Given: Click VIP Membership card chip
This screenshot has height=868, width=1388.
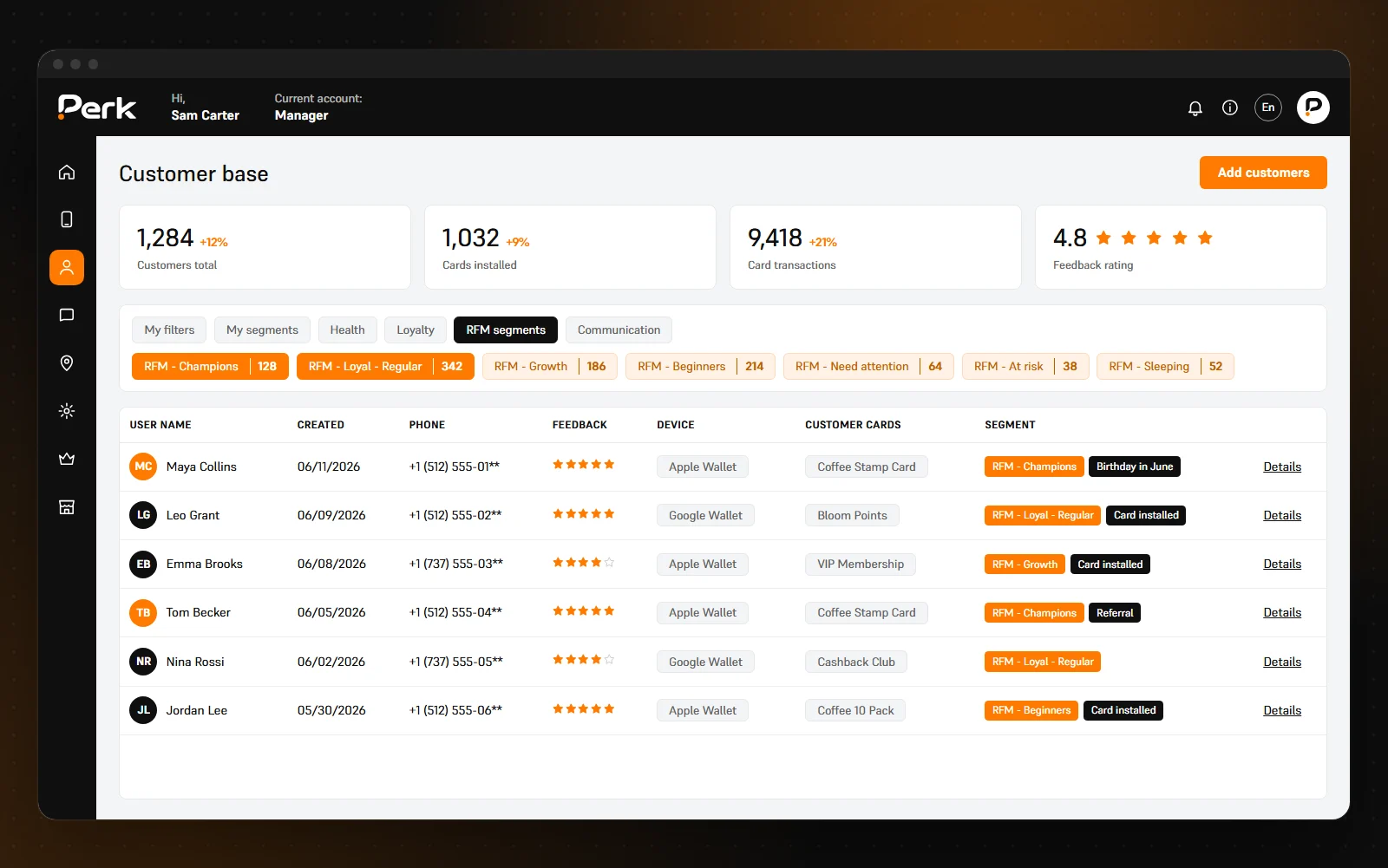Looking at the screenshot, I should (x=861, y=564).
